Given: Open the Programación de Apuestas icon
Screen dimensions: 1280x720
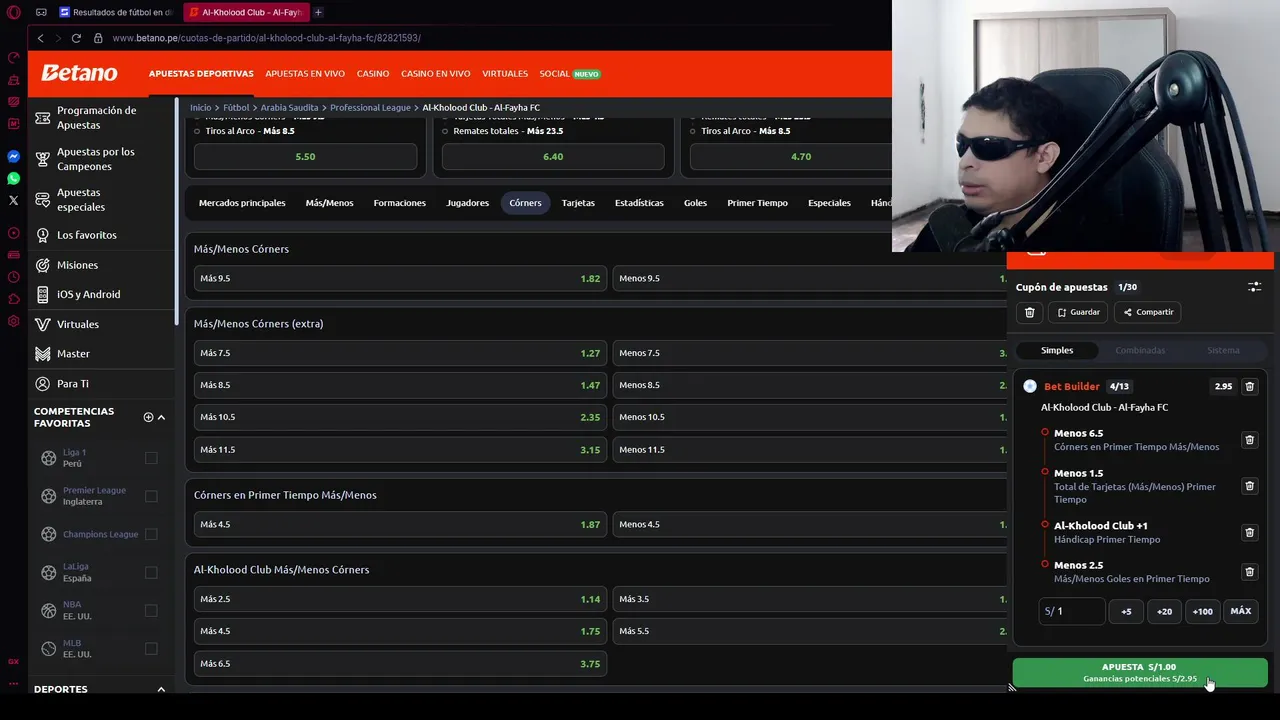Looking at the screenshot, I should [42, 118].
